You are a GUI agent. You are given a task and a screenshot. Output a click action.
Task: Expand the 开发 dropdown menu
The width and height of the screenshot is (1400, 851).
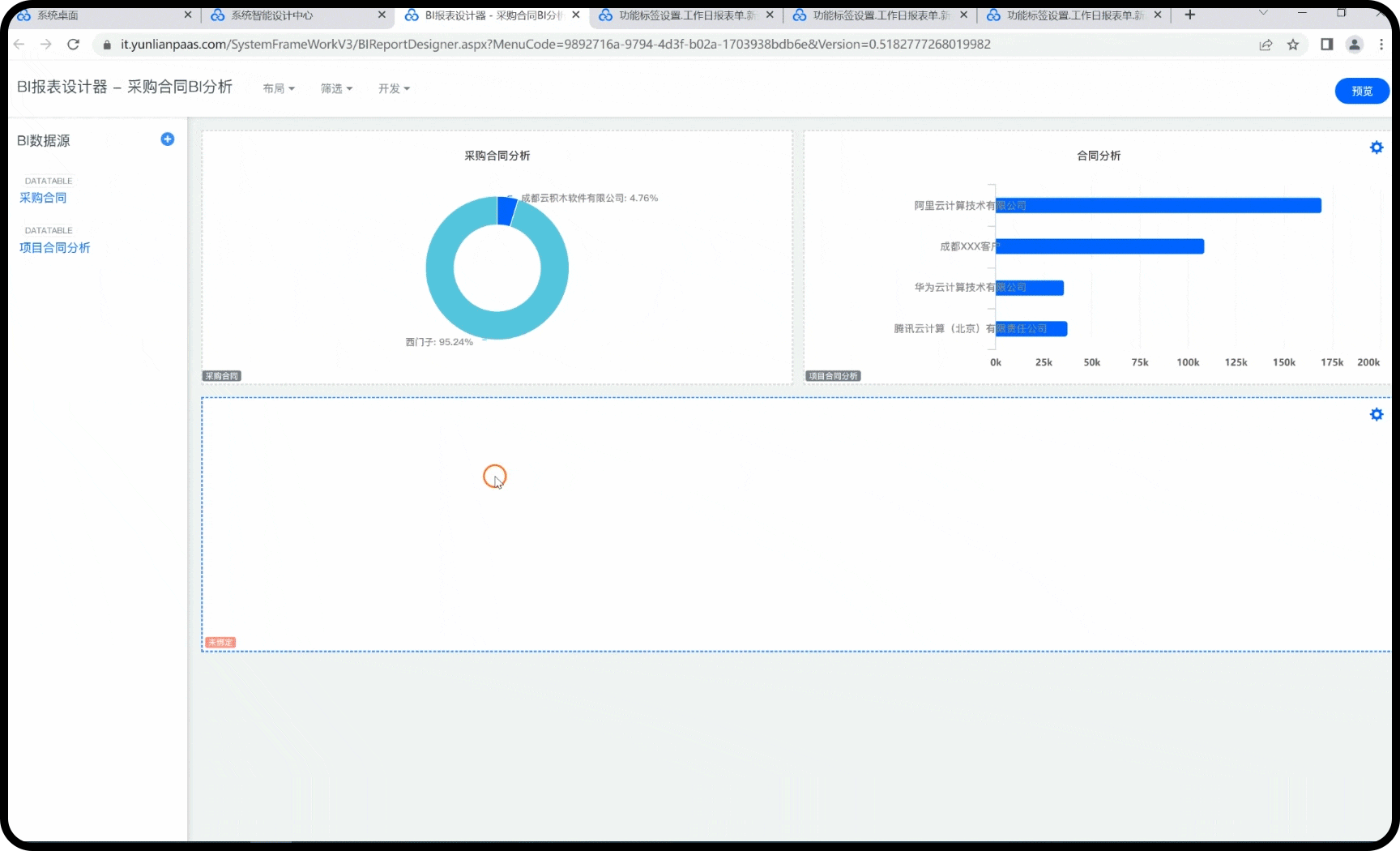(394, 88)
